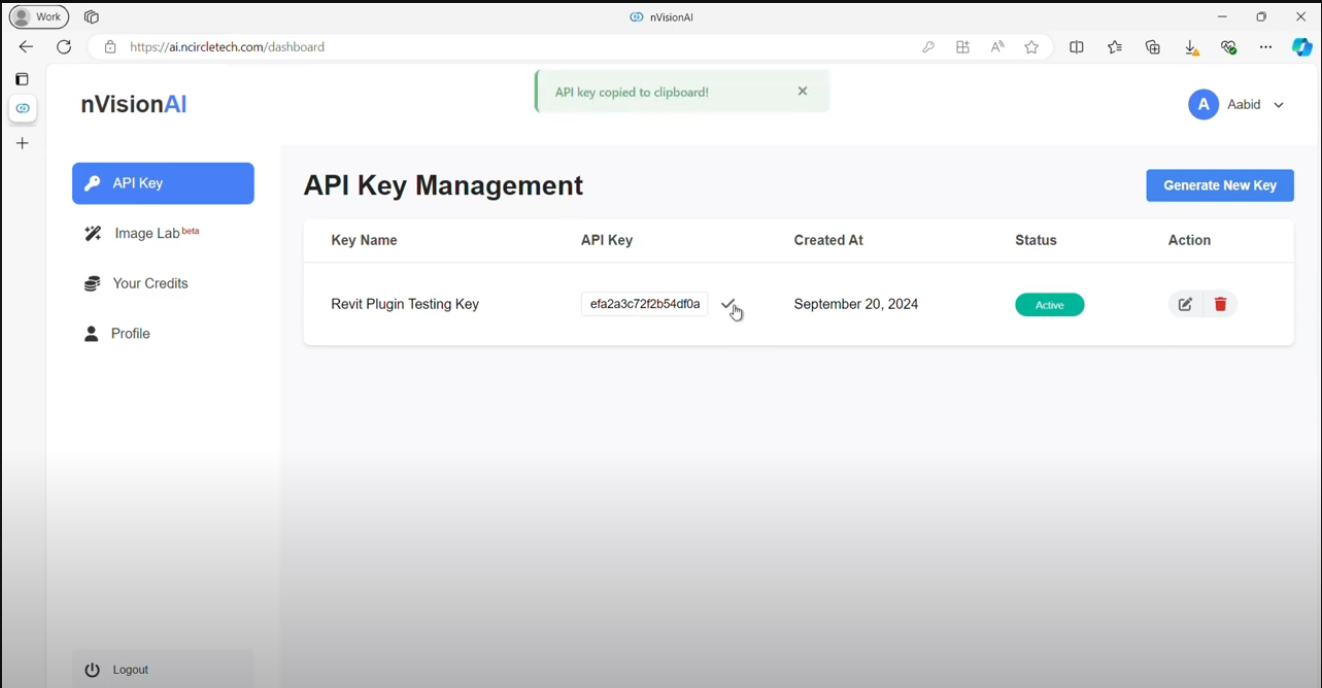The width and height of the screenshot is (1322, 688).
Task: Open the browser Settings and more menu
Action: point(1266,47)
